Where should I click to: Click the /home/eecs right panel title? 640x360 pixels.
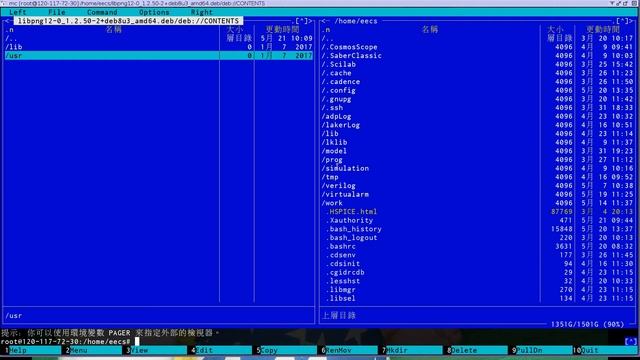point(356,21)
